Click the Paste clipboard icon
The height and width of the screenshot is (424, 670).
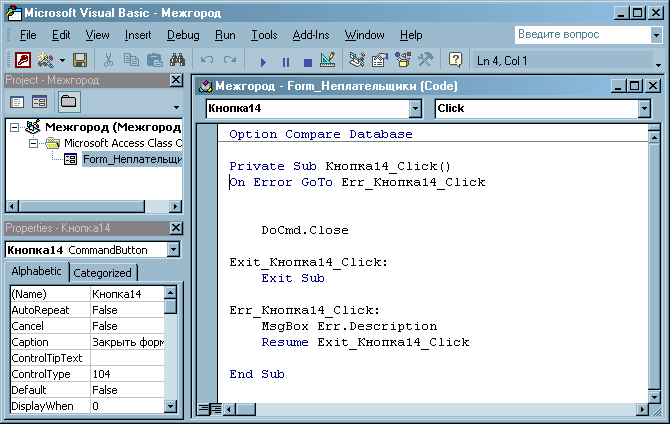pos(154,60)
